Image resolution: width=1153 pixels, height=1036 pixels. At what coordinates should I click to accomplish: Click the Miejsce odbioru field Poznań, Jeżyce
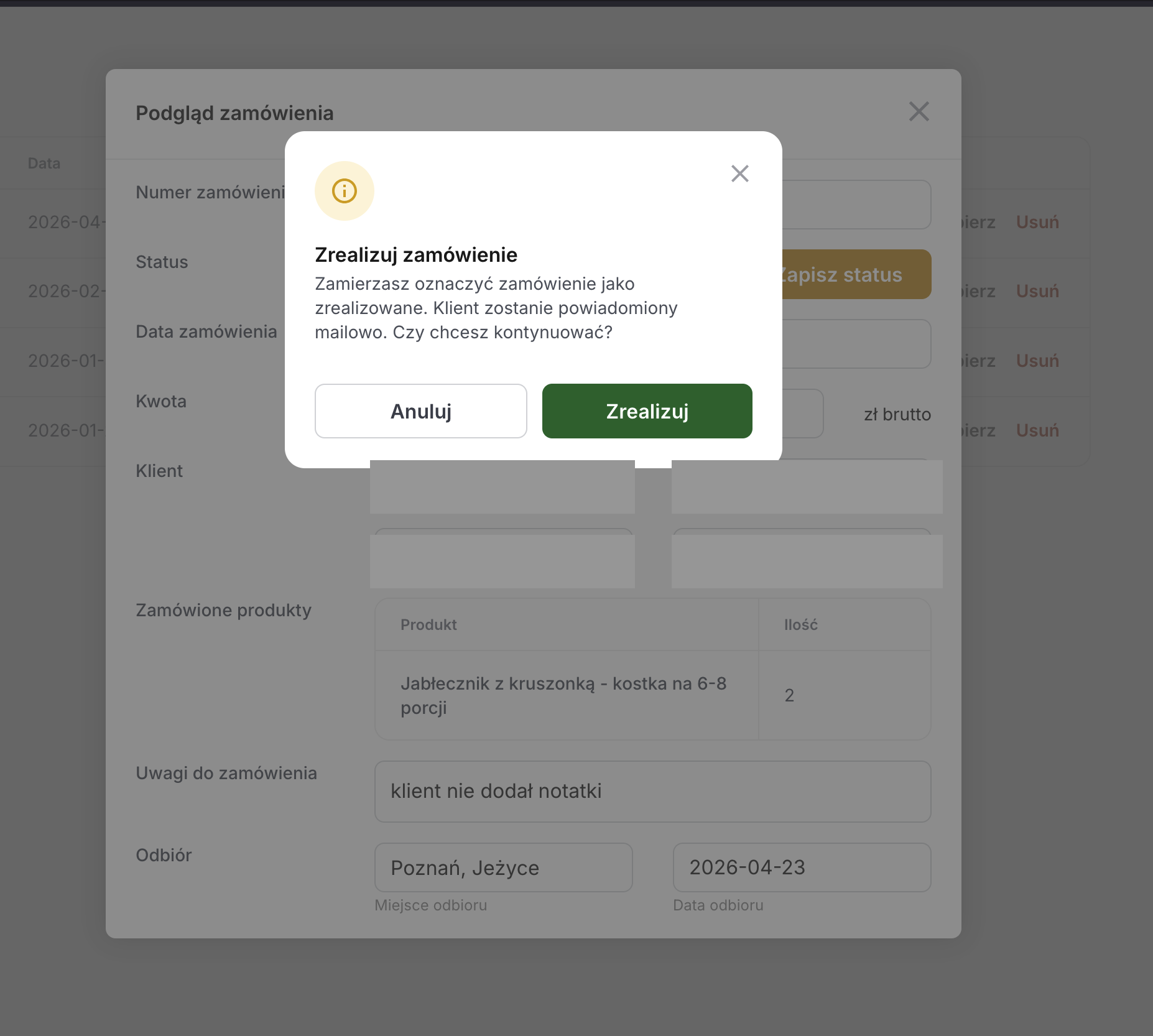[x=504, y=867]
